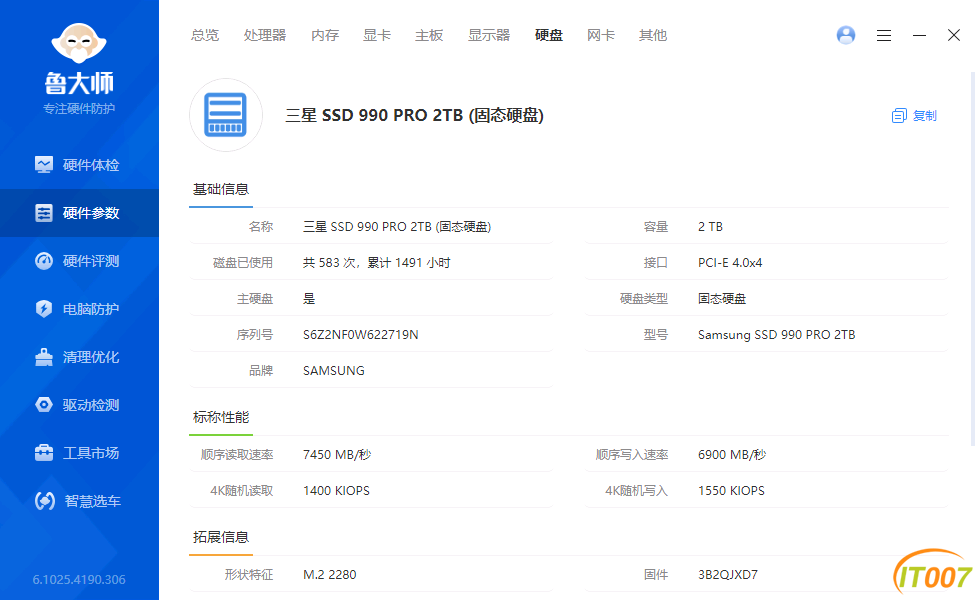Open 硬件评测 benchmark gauge icon
This screenshot has height=600, width=978.
(44, 261)
